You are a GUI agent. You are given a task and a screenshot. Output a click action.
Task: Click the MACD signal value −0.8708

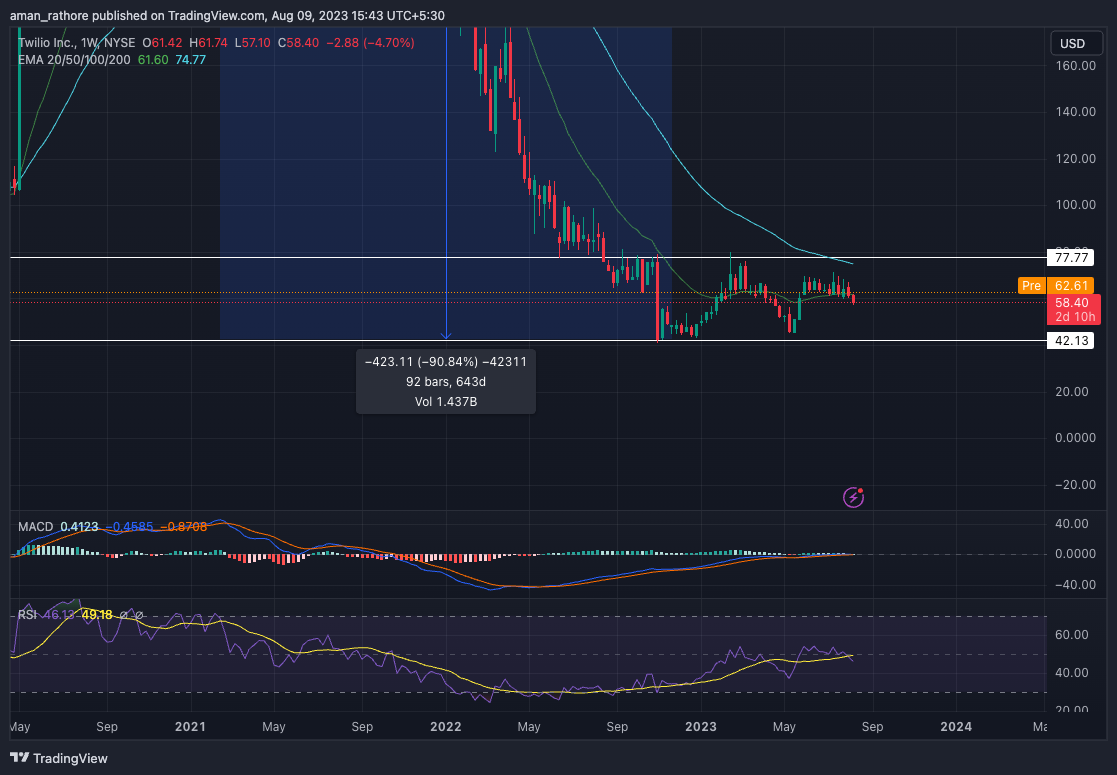184,527
